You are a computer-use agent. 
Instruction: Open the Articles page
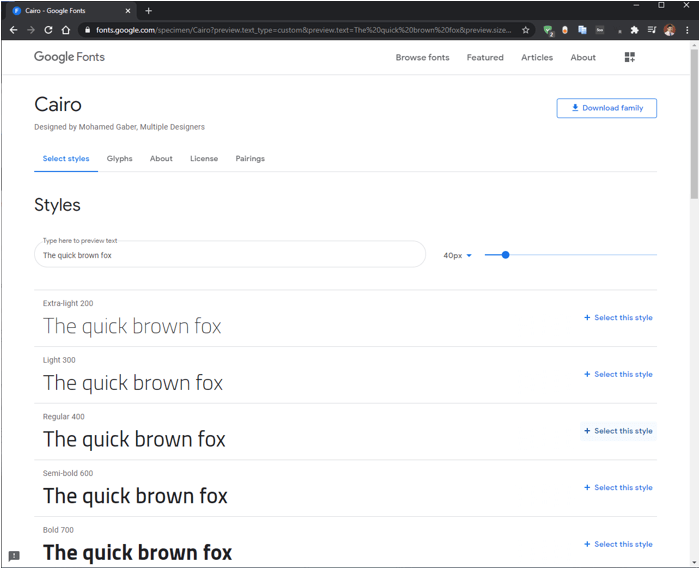pos(537,57)
